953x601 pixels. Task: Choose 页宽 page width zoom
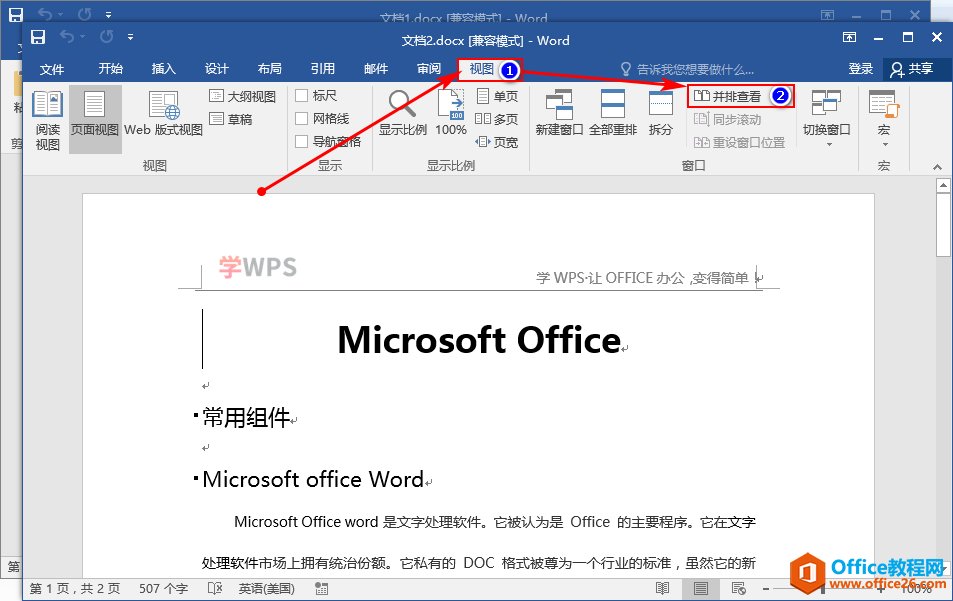click(x=497, y=142)
